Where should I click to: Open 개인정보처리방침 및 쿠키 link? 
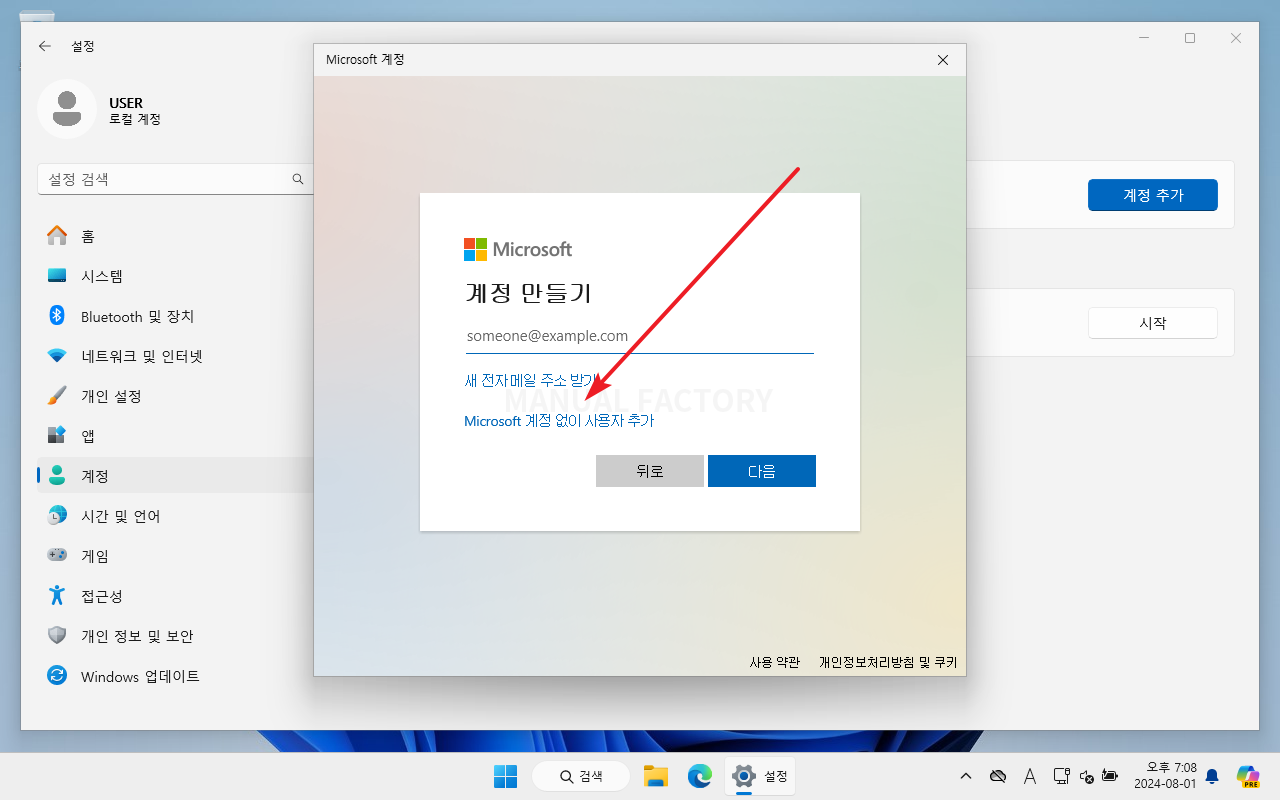pyautogui.click(x=888, y=662)
